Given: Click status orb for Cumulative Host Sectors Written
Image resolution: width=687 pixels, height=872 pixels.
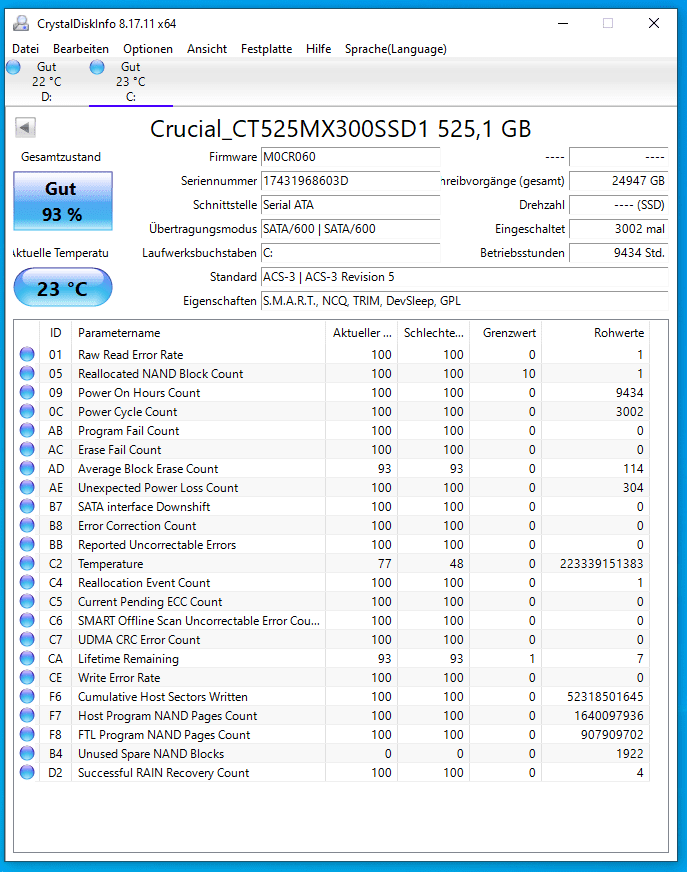Looking at the screenshot, I should pyautogui.click(x=27, y=696).
